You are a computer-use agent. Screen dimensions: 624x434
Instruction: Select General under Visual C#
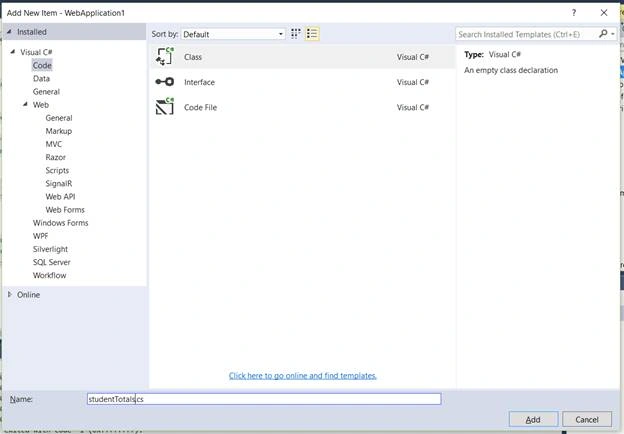(46, 91)
